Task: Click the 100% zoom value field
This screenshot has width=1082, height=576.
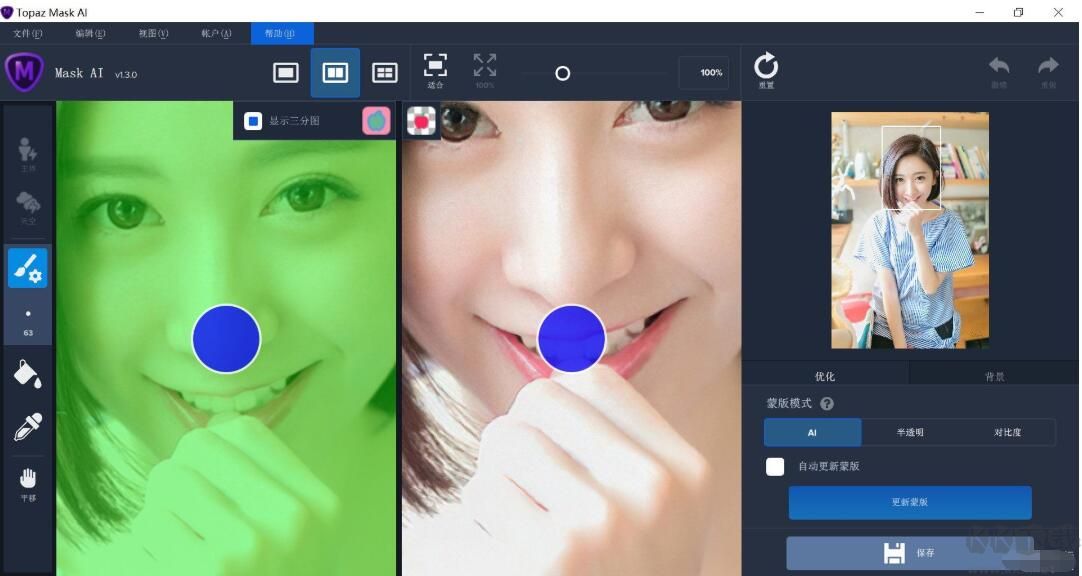Action: click(704, 72)
